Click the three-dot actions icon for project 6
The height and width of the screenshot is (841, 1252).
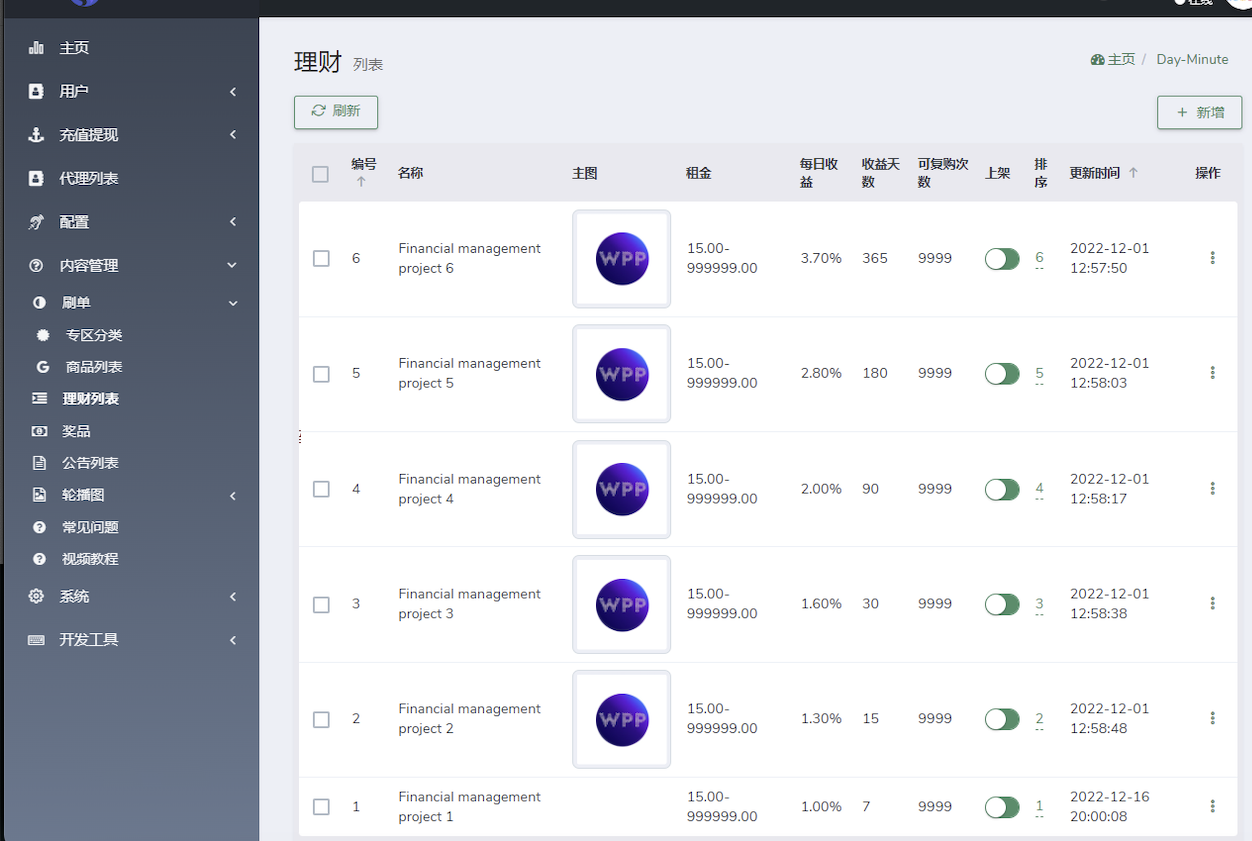point(1212,258)
